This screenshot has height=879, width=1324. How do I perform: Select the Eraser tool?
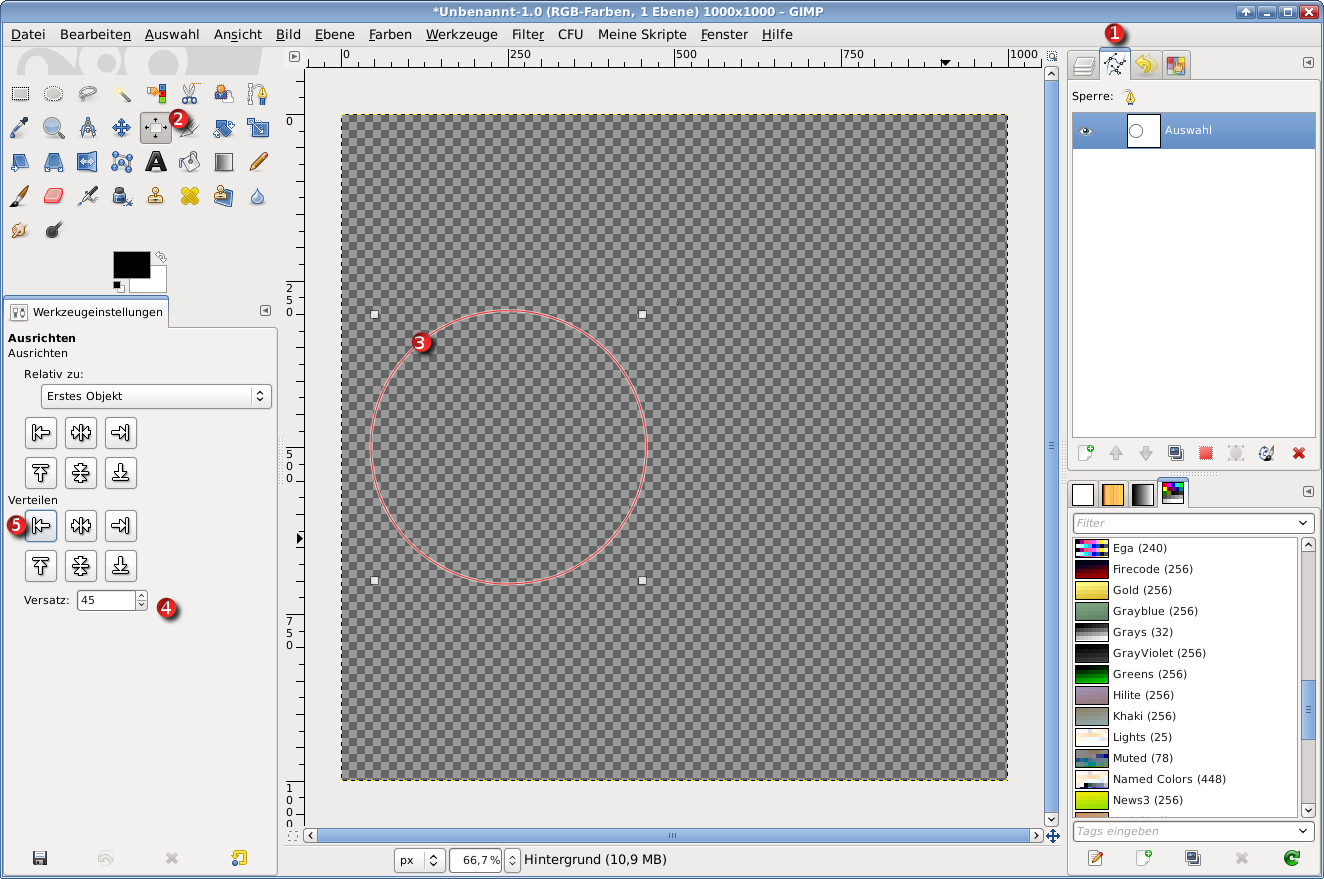click(x=54, y=195)
